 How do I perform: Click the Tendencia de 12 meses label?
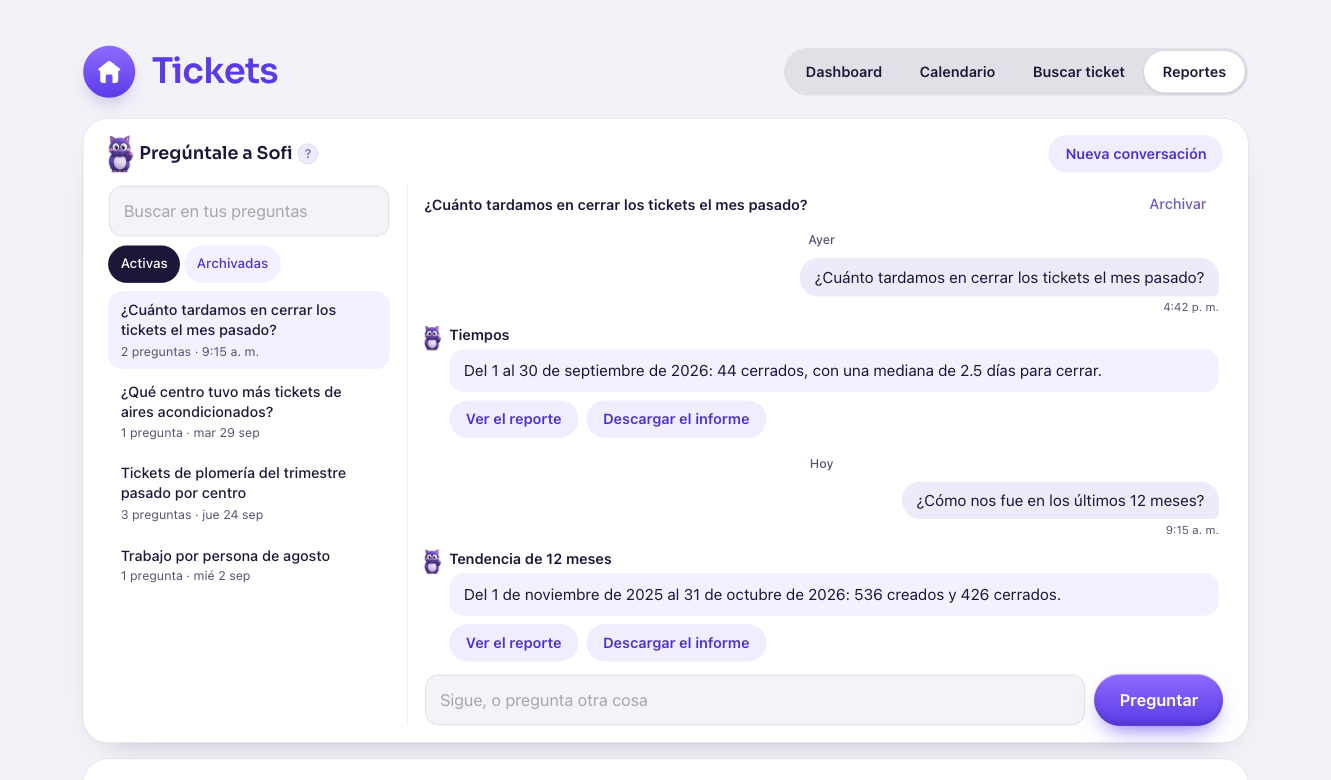coord(530,559)
